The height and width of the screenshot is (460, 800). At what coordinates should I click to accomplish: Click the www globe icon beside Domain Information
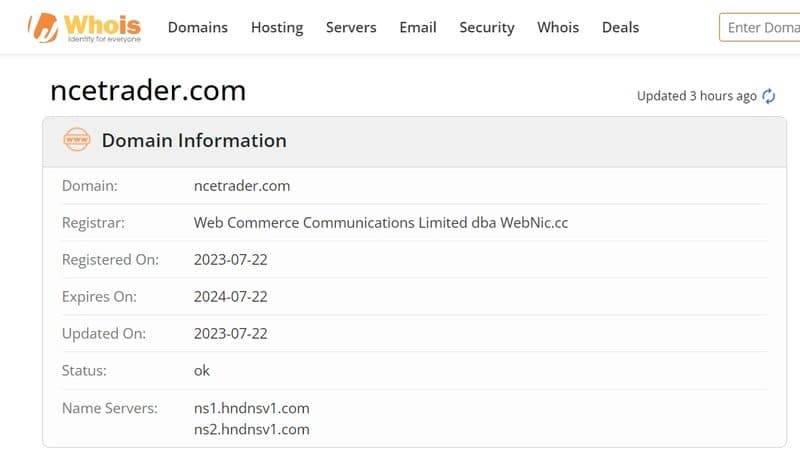click(x=77, y=140)
